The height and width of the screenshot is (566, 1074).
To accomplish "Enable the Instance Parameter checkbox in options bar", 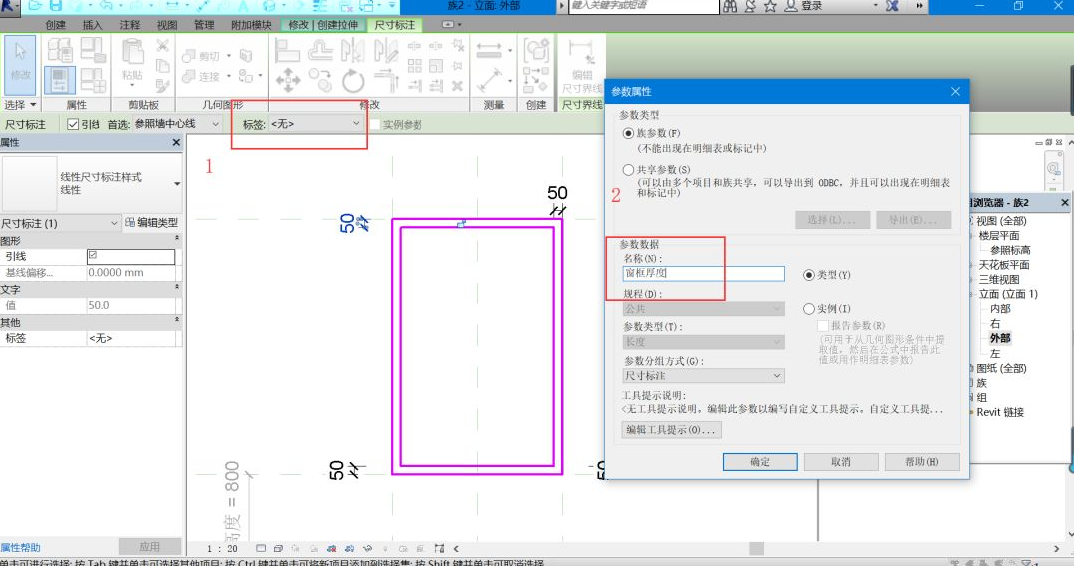I will (x=375, y=125).
